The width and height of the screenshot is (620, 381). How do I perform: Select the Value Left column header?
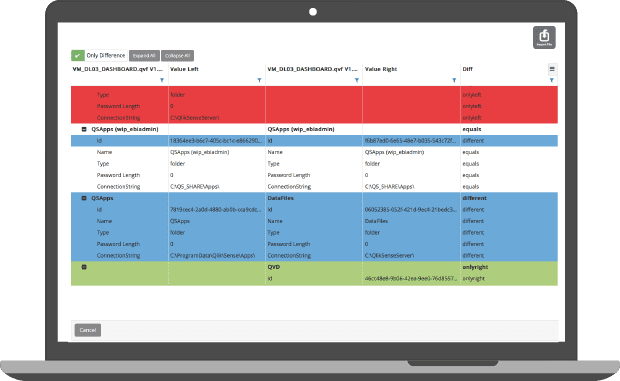point(184,69)
